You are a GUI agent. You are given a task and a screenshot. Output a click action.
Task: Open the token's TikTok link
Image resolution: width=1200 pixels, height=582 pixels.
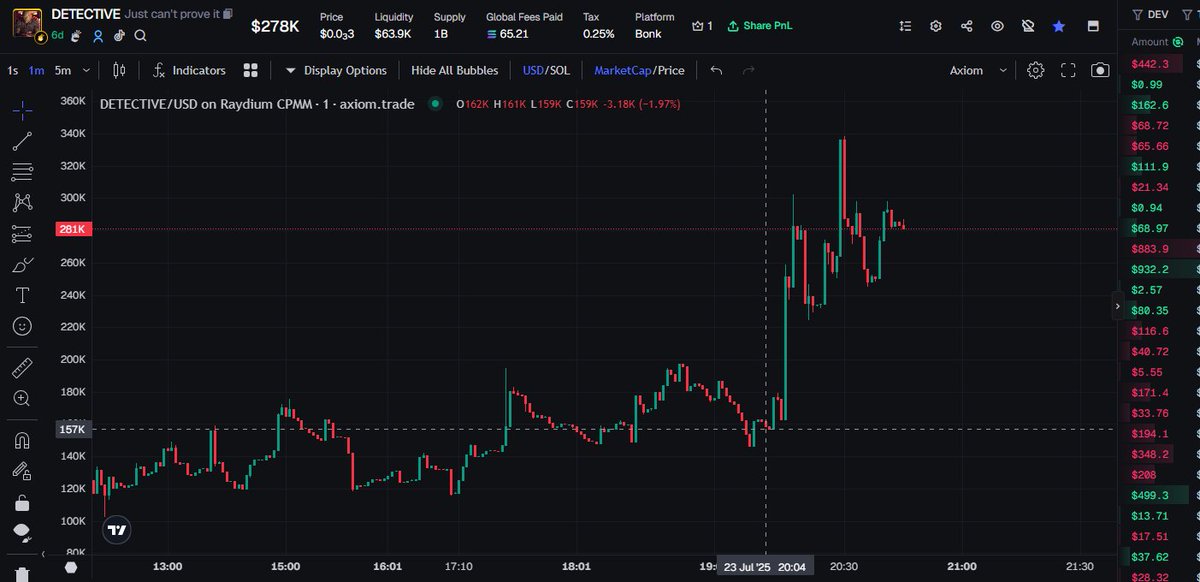pos(119,35)
